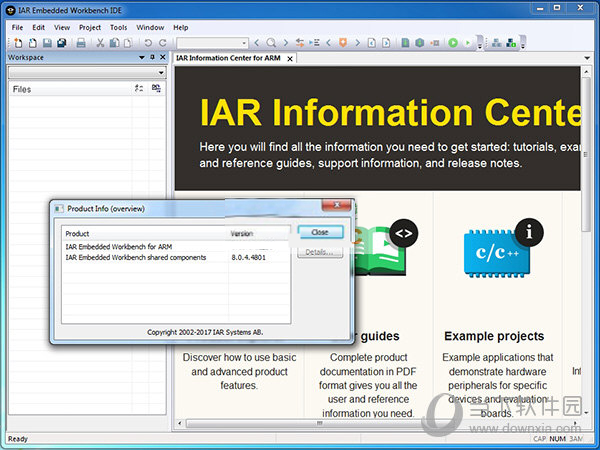
Task: Select IAR Embedded Workbench shared components row
Action: (x=176, y=258)
